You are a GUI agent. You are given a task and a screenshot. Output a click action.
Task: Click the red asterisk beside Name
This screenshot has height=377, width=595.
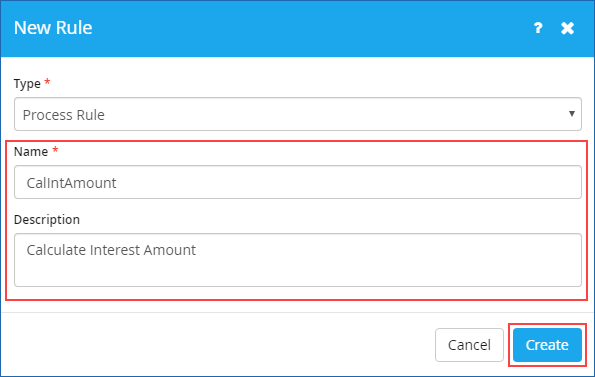(x=55, y=149)
